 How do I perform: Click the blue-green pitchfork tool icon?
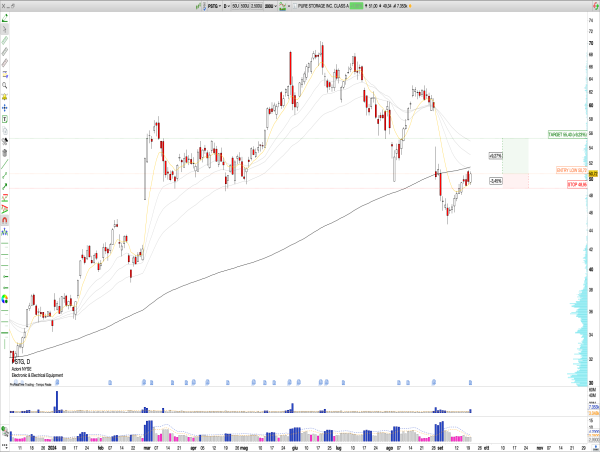5,232
